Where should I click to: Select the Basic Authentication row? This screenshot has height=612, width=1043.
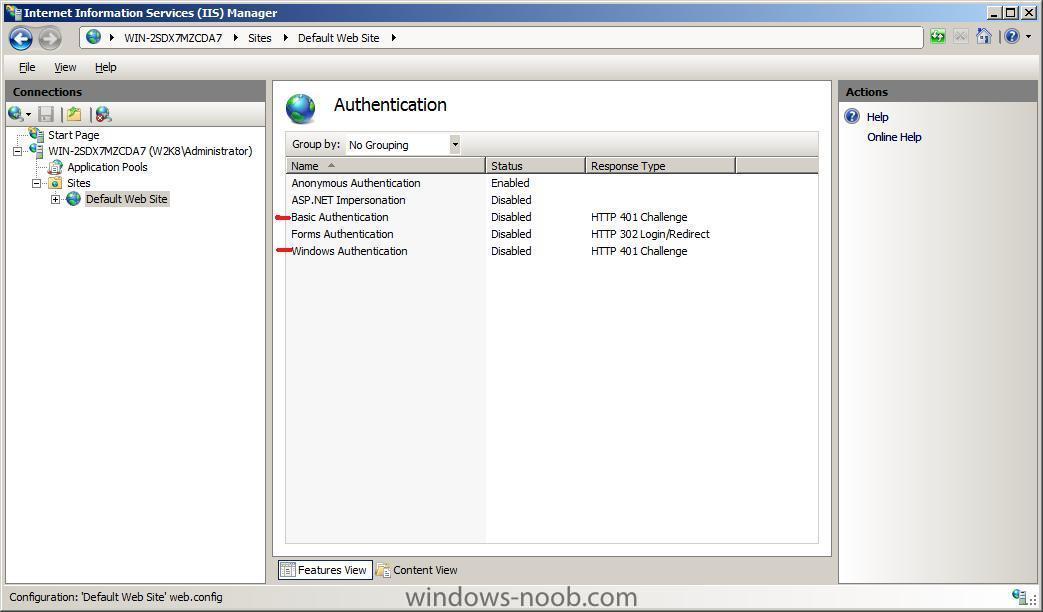click(x=552, y=217)
